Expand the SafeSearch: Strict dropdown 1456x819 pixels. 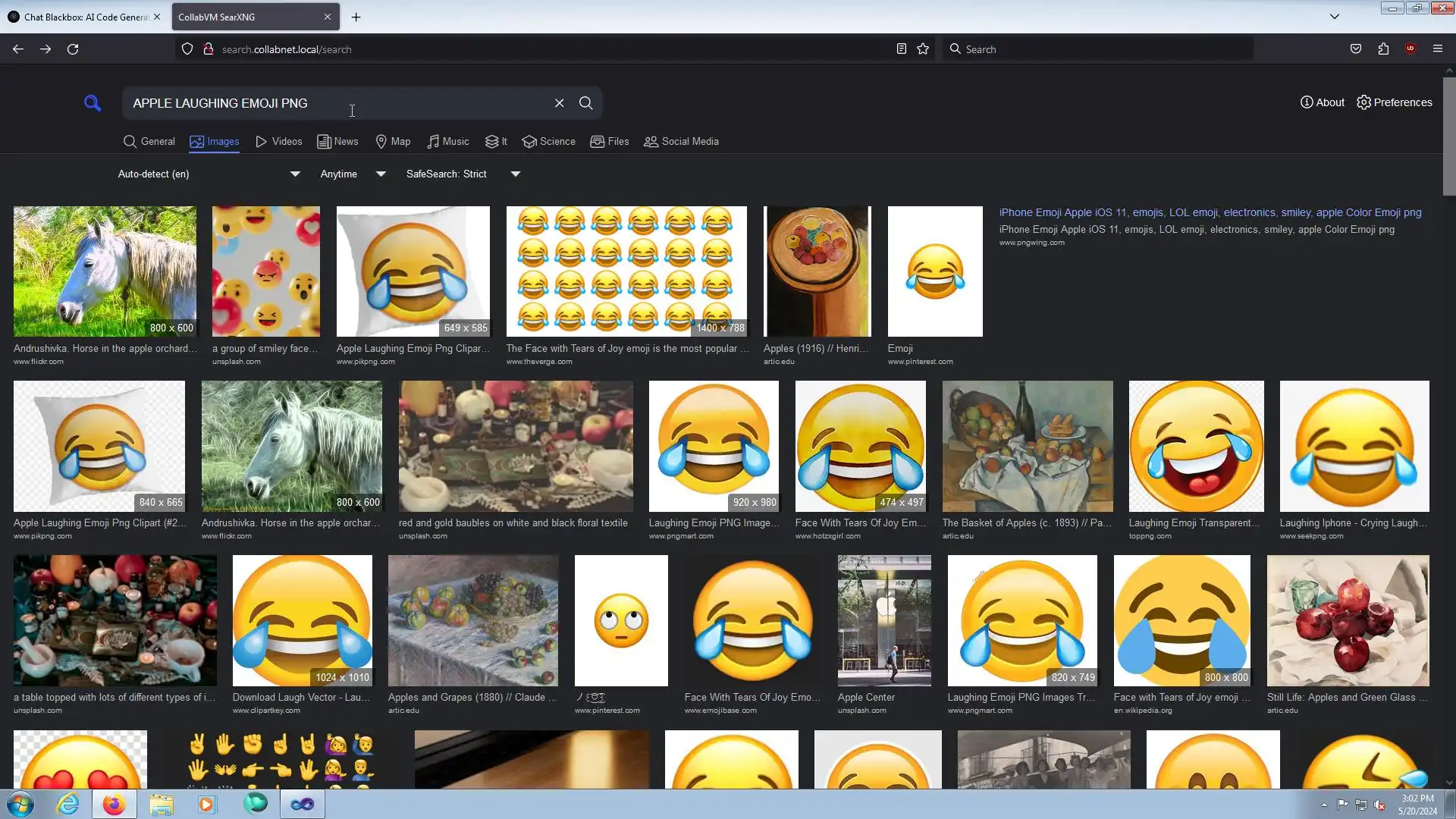click(x=516, y=174)
